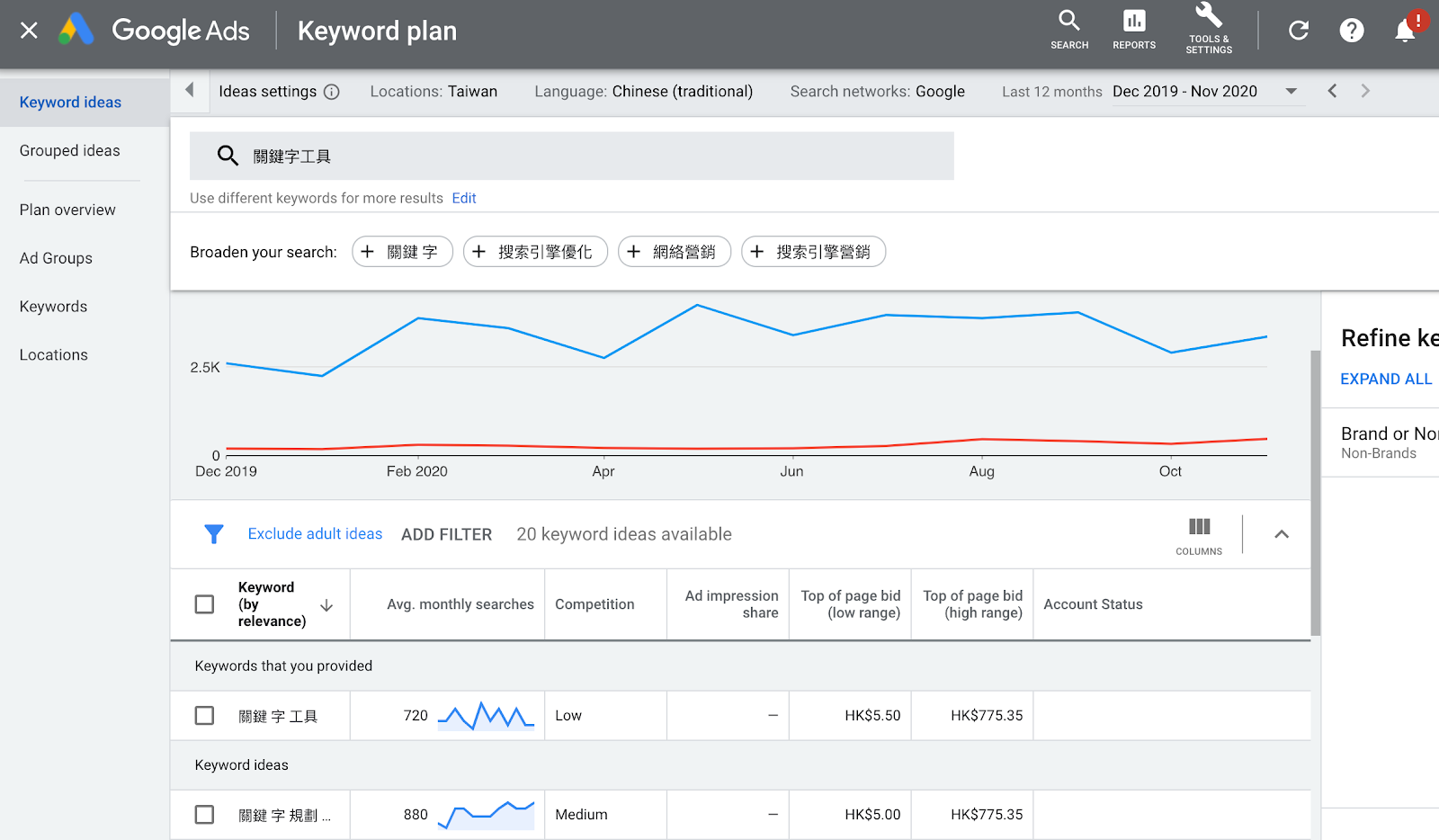This screenshot has width=1439, height=840.
Task: Go to next date period
Action: tap(1365, 91)
